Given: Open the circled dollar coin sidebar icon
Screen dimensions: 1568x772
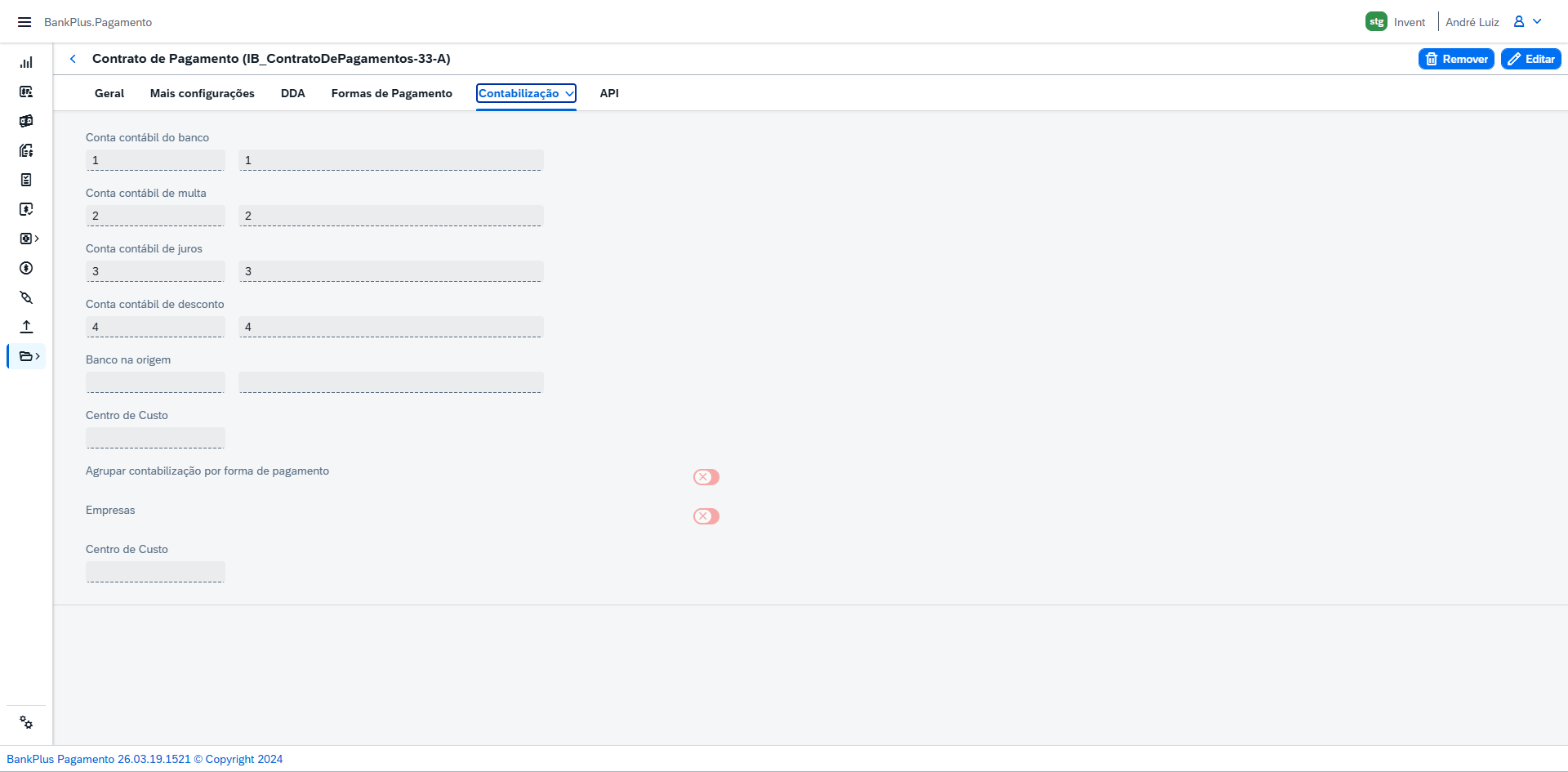Looking at the screenshot, I should tap(26, 268).
